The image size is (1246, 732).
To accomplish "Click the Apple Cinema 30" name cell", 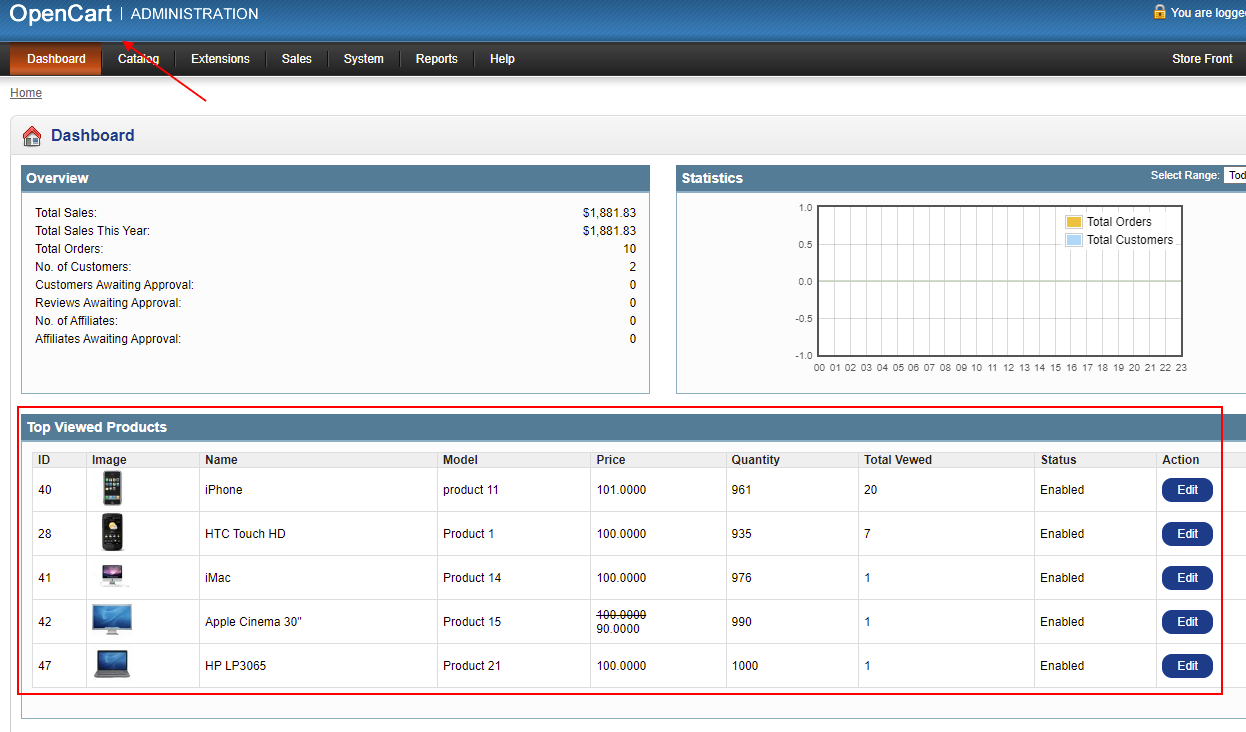I will 253,622.
